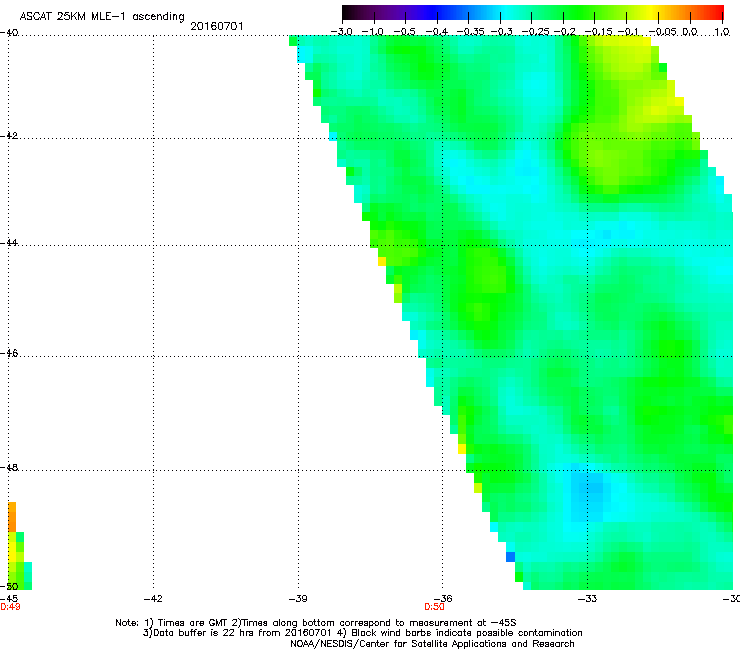Screen dimensions: 740x650
Task: Click the latitude label -44
Action: point(9,243)
